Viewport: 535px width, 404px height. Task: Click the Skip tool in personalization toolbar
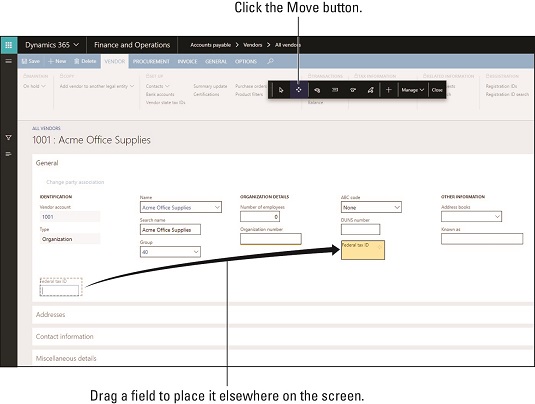(353, 90)
